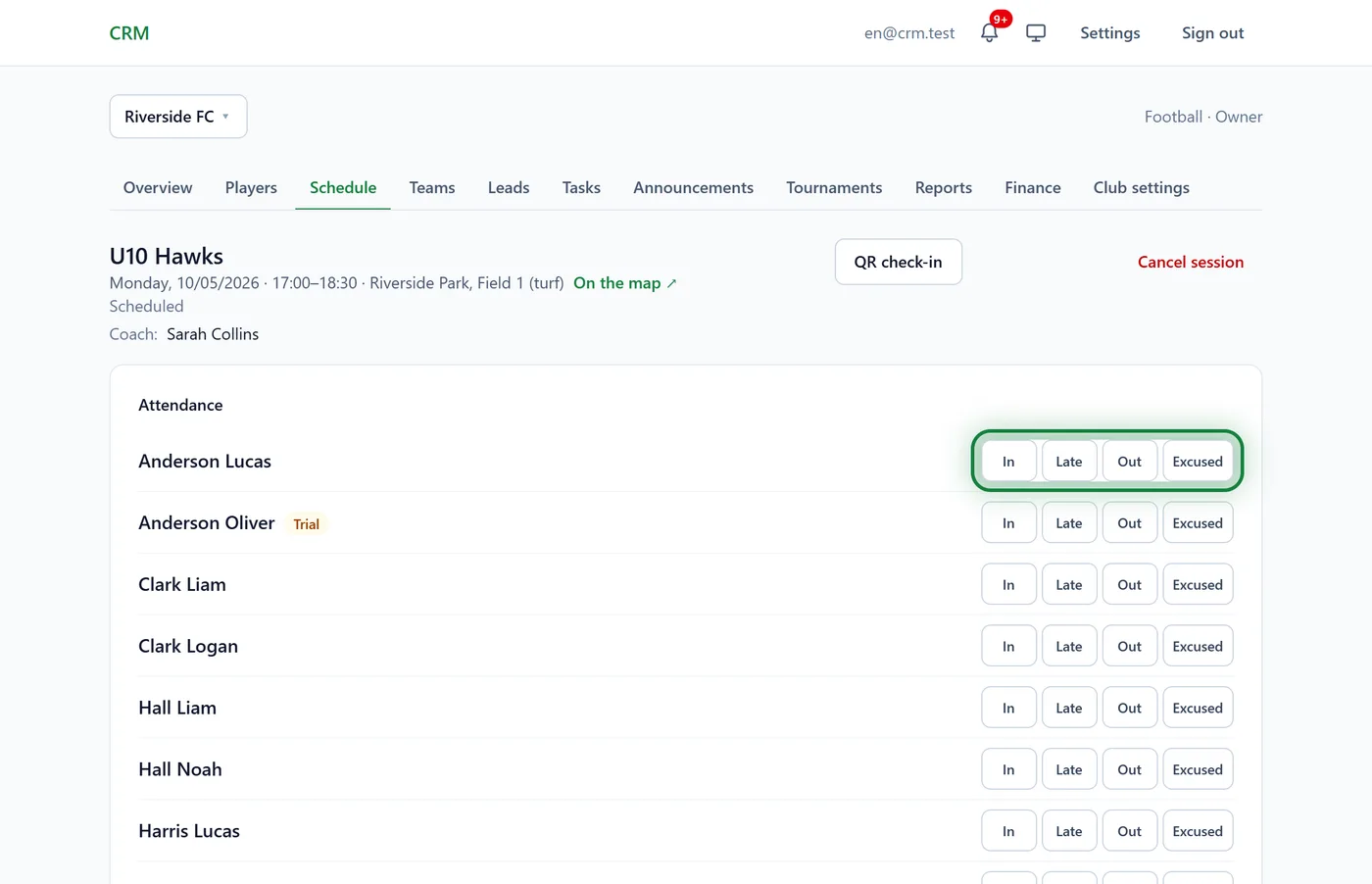The height and width of the screenshot is (884, 1372).
Task: Click the CRM logo
Action: 129,32
